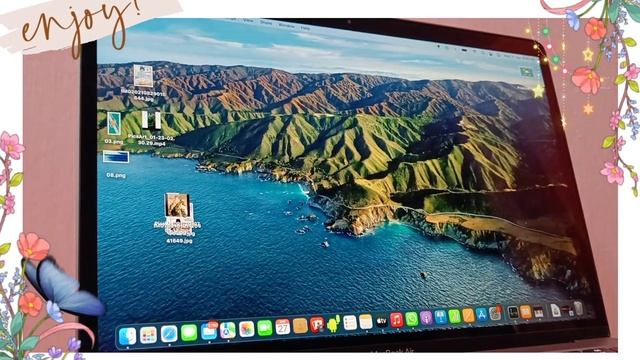Viewport: 640px width, 360px height.
Task: Open Numbers from the Dock
Action: click(x=454, y=316)
